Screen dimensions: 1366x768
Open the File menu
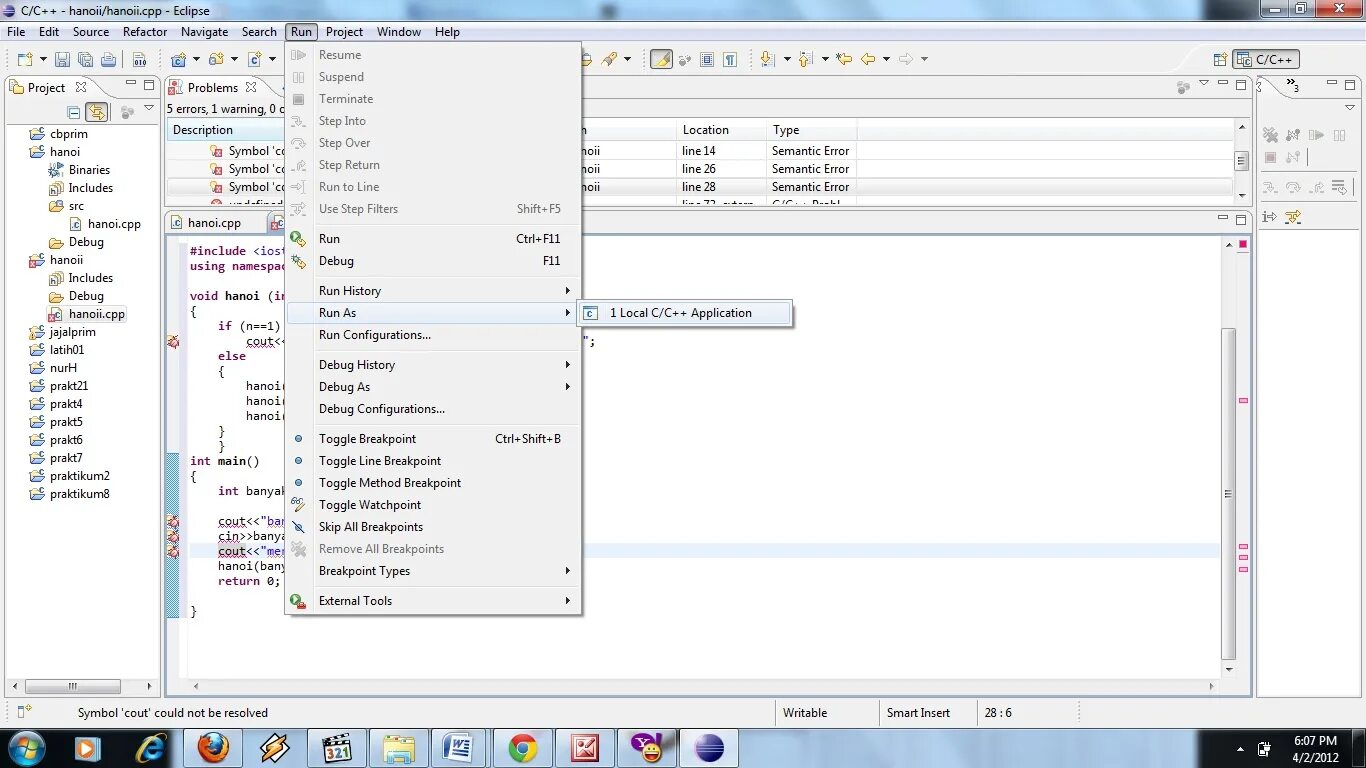click(16, 32)
